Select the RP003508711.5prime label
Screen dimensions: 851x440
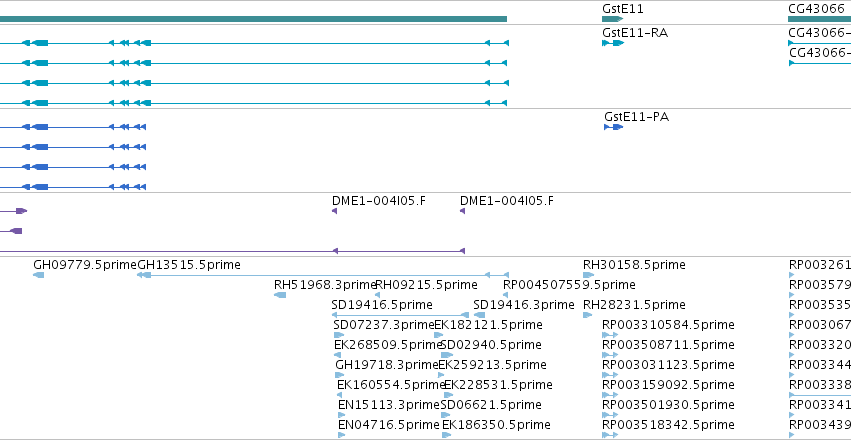pos(668,345)
